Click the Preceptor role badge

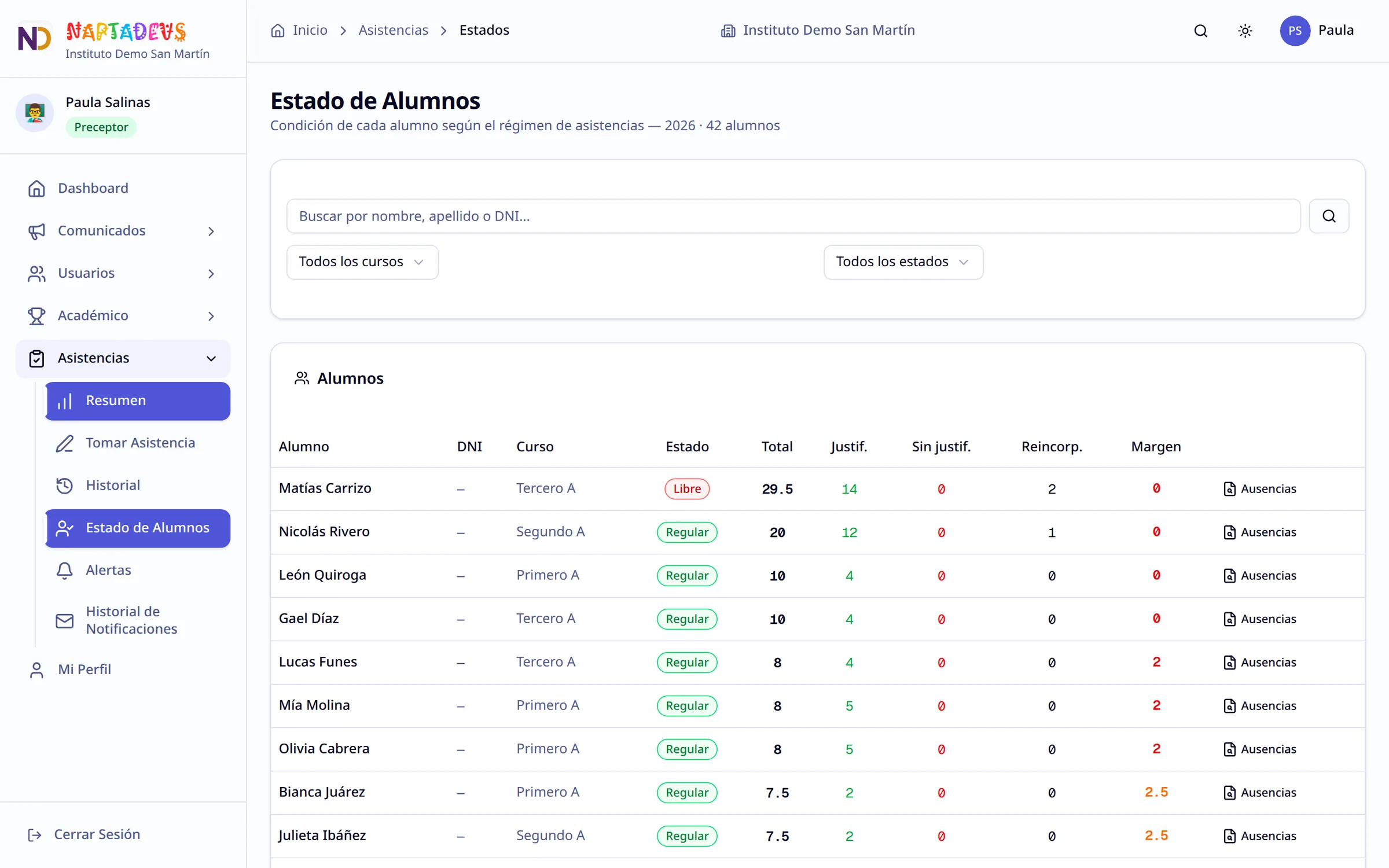point(101,127)
